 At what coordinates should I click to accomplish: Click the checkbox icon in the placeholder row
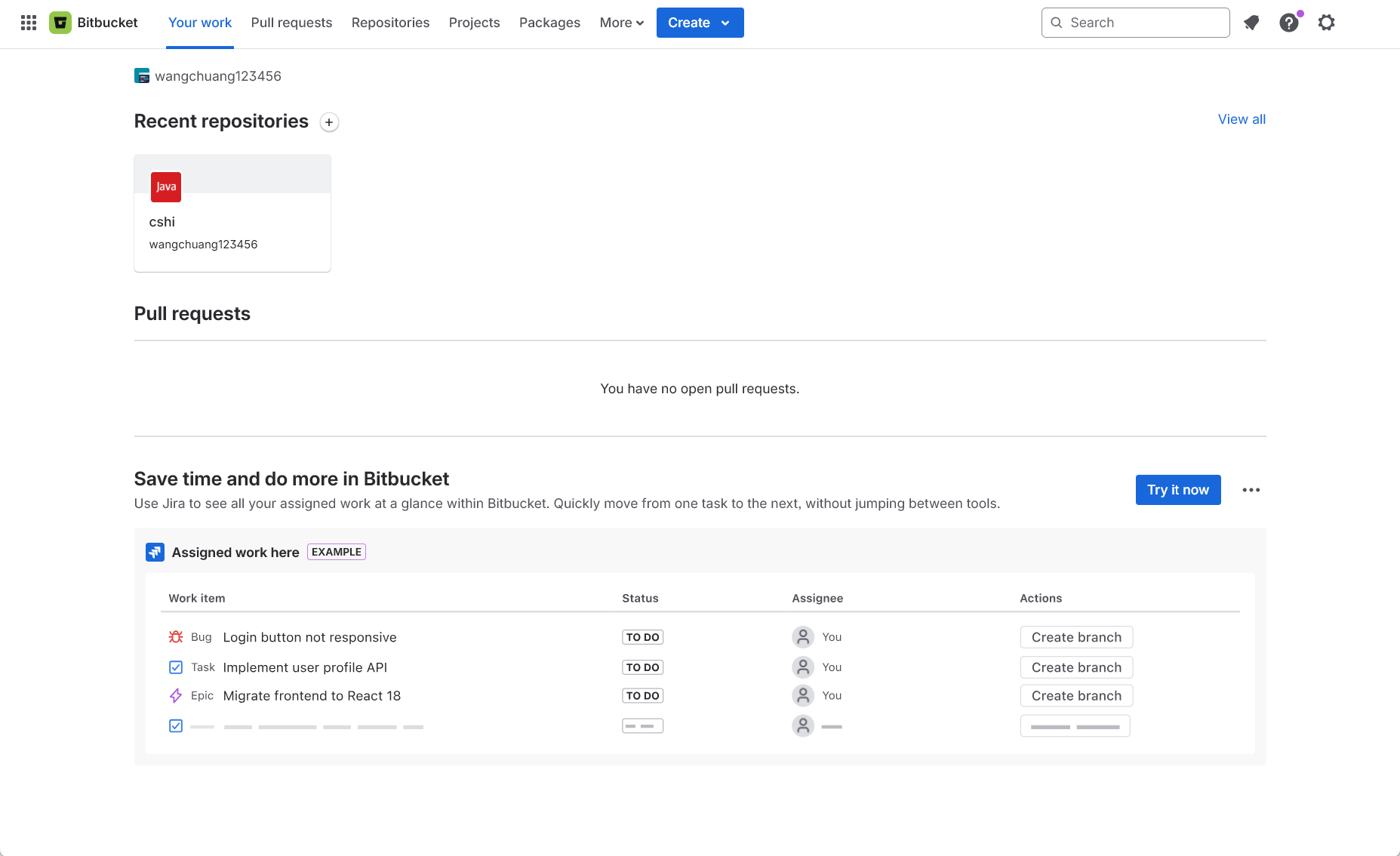click(176, 726)
